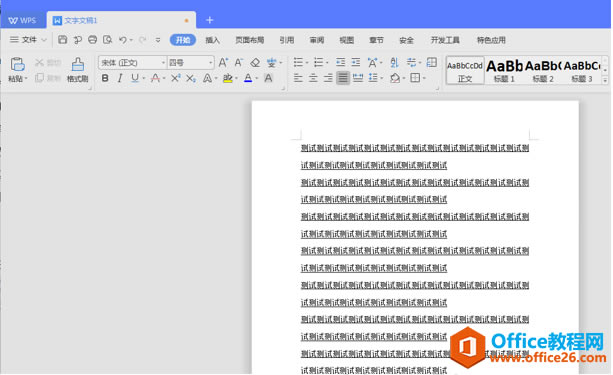Apply the 标题 1 style
613x375 pixels.
point(504,70)
